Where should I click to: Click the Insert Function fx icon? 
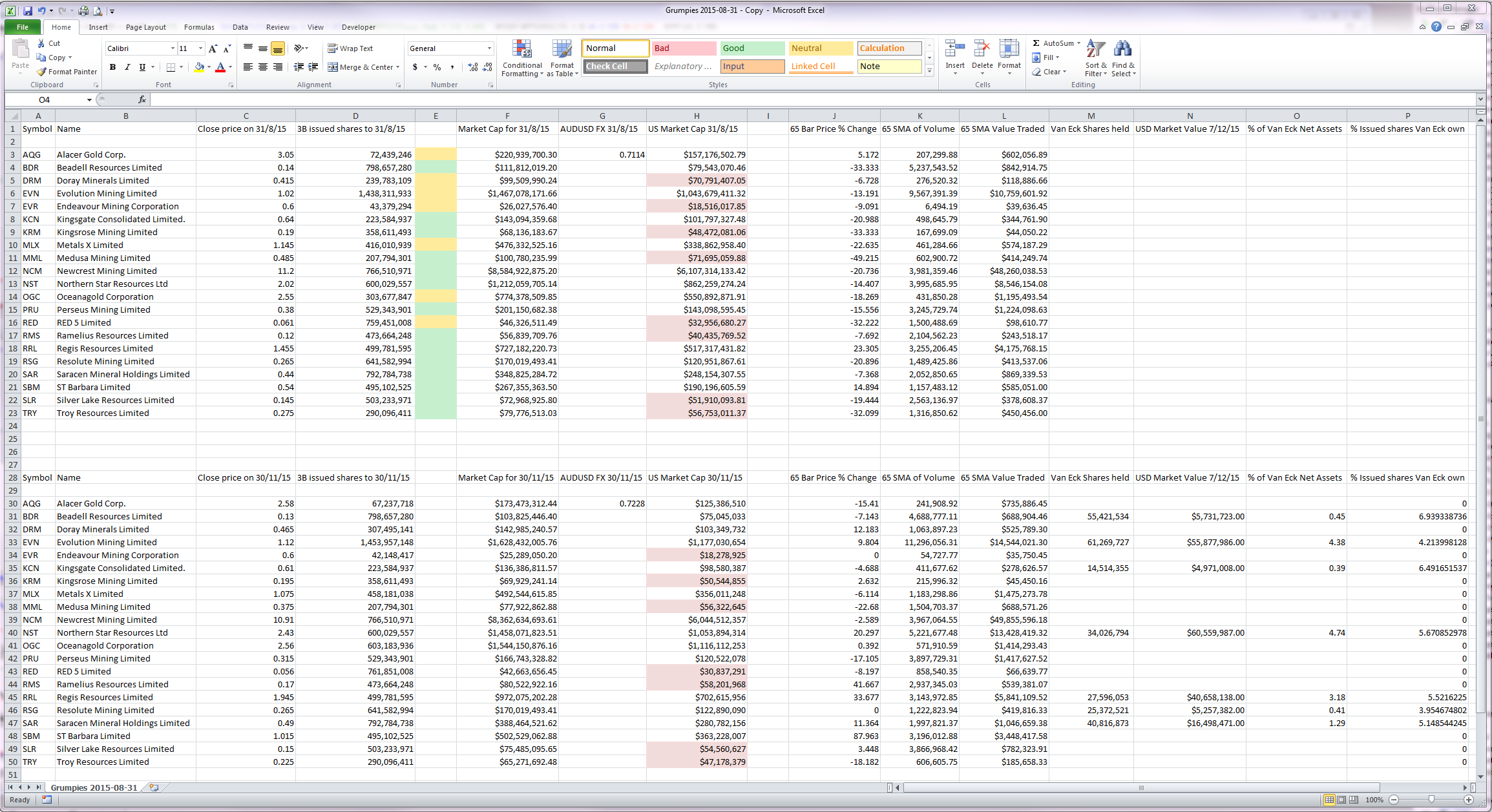pyautogui.click(x=142, y=99)
